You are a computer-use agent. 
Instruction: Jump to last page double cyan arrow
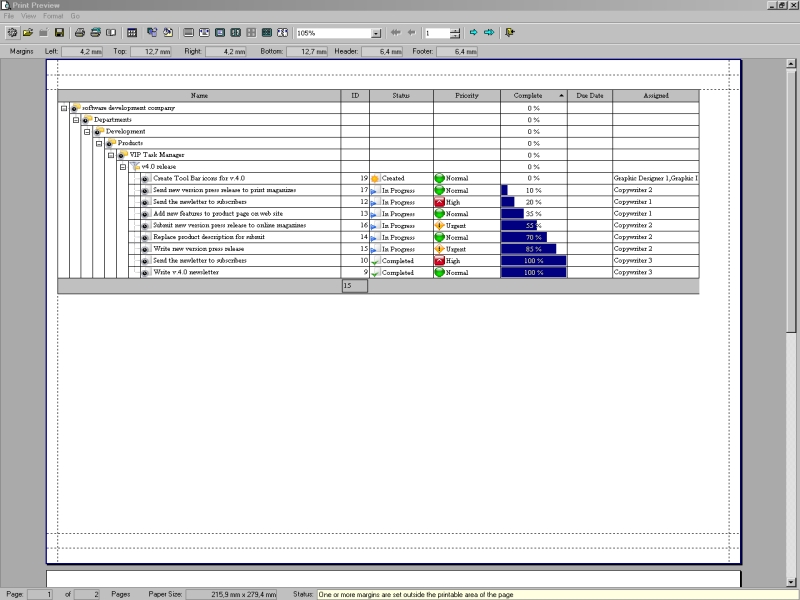click(489, 33)
